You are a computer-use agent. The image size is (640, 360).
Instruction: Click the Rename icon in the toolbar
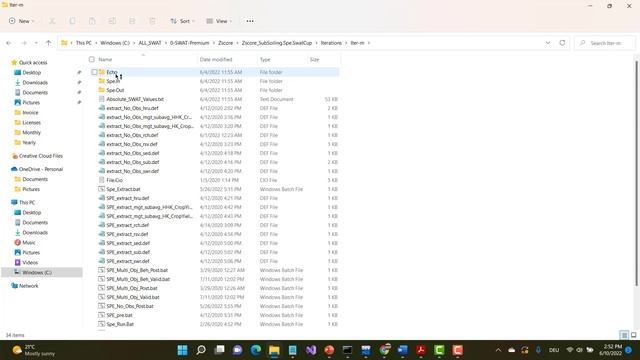(x=112, y=21)
